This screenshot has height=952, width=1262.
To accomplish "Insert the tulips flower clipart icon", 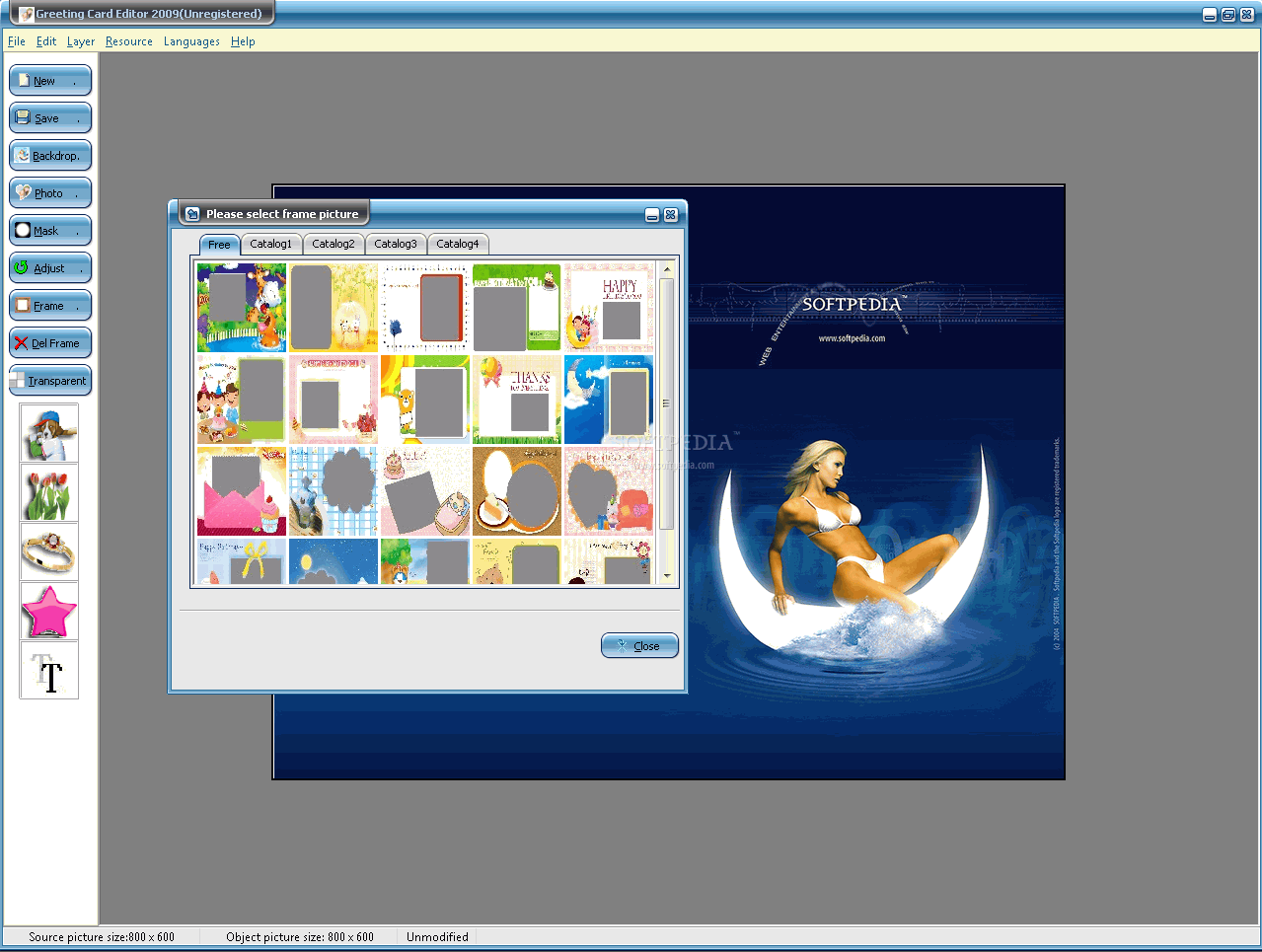I will click(x=49, y=493).
